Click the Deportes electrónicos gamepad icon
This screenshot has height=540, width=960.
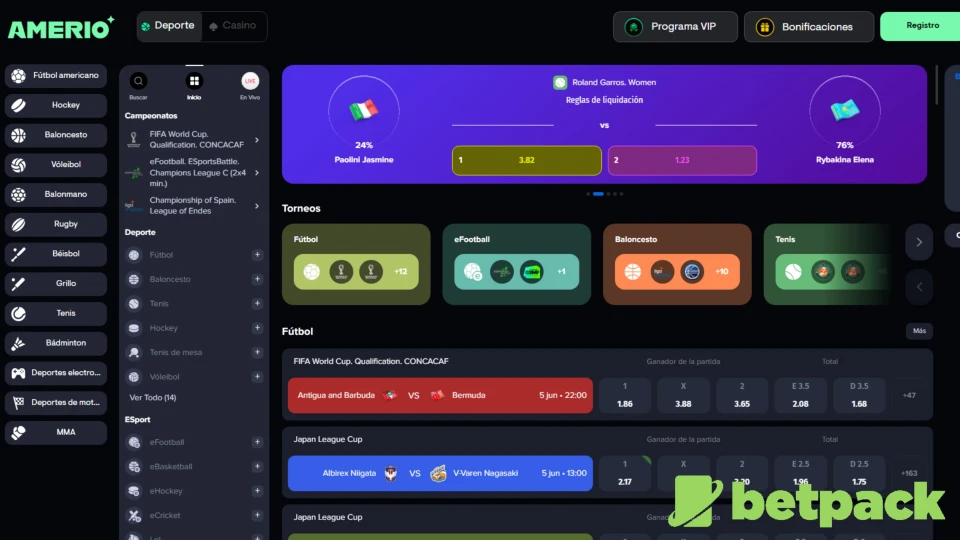[19, 373]
